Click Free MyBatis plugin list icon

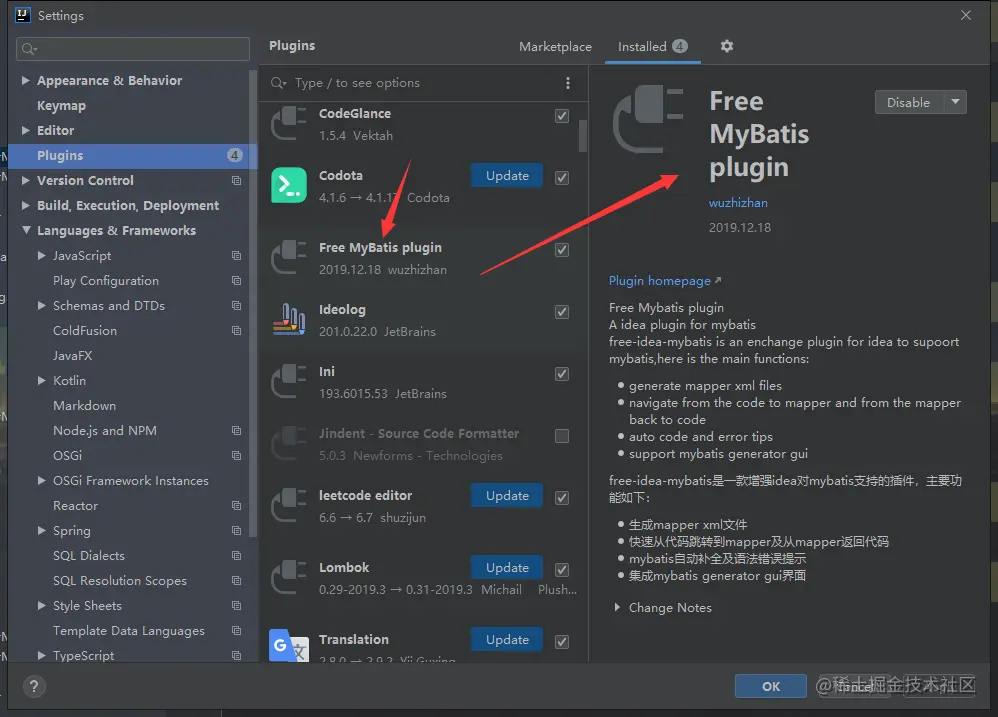(288, 257)
